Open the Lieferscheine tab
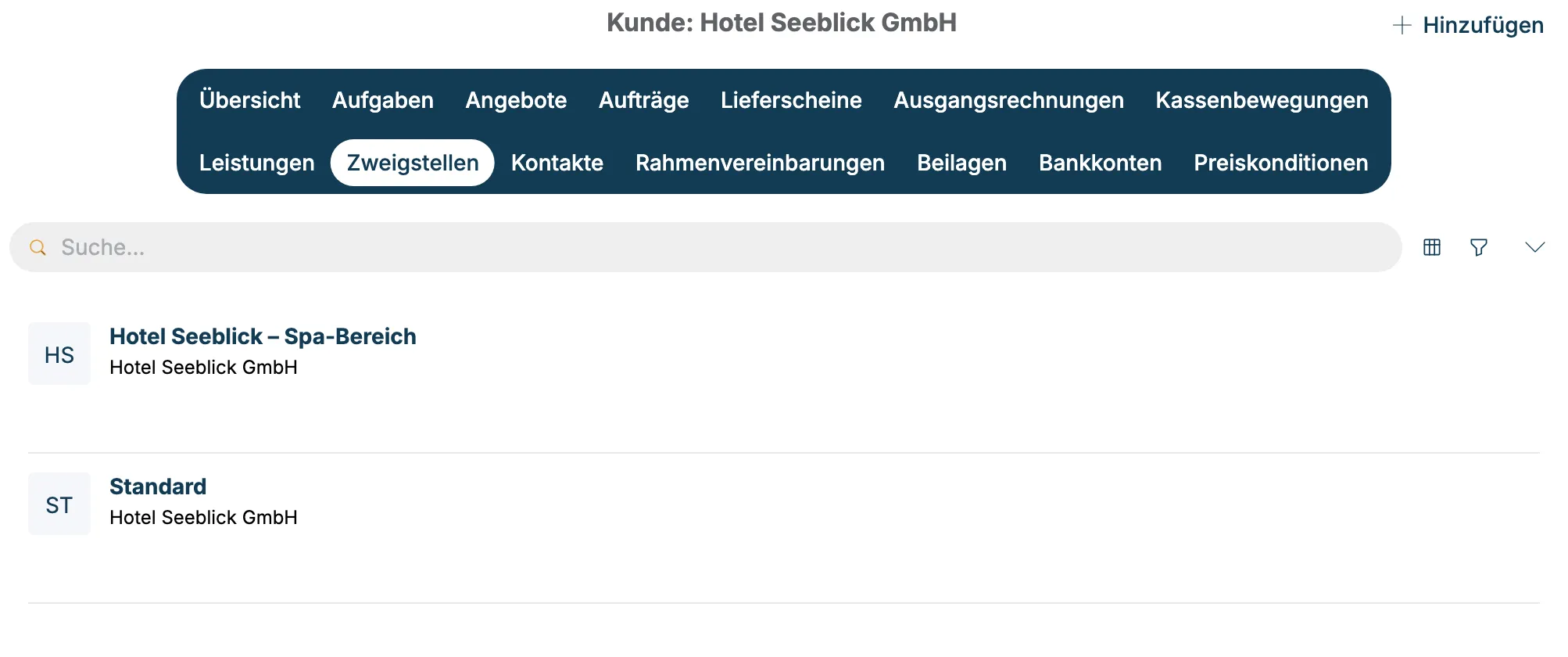This screenshot has width=1568, height=657. pos(791,100)
